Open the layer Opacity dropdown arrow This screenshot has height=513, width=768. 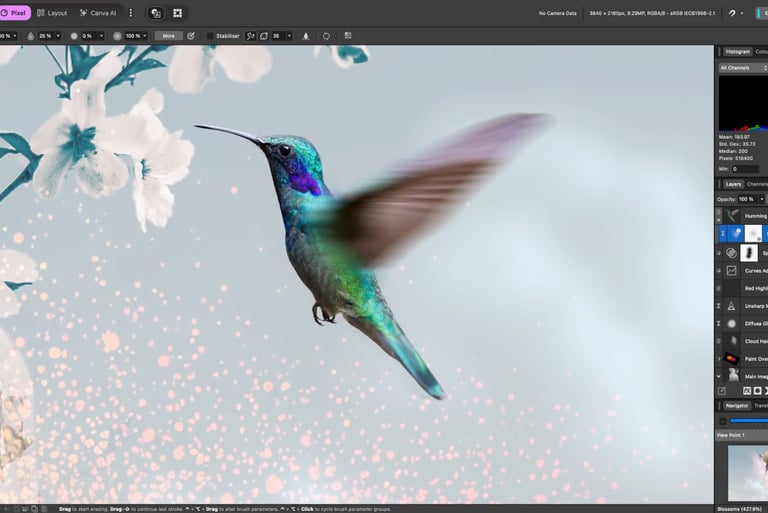[x=761, y=199]
